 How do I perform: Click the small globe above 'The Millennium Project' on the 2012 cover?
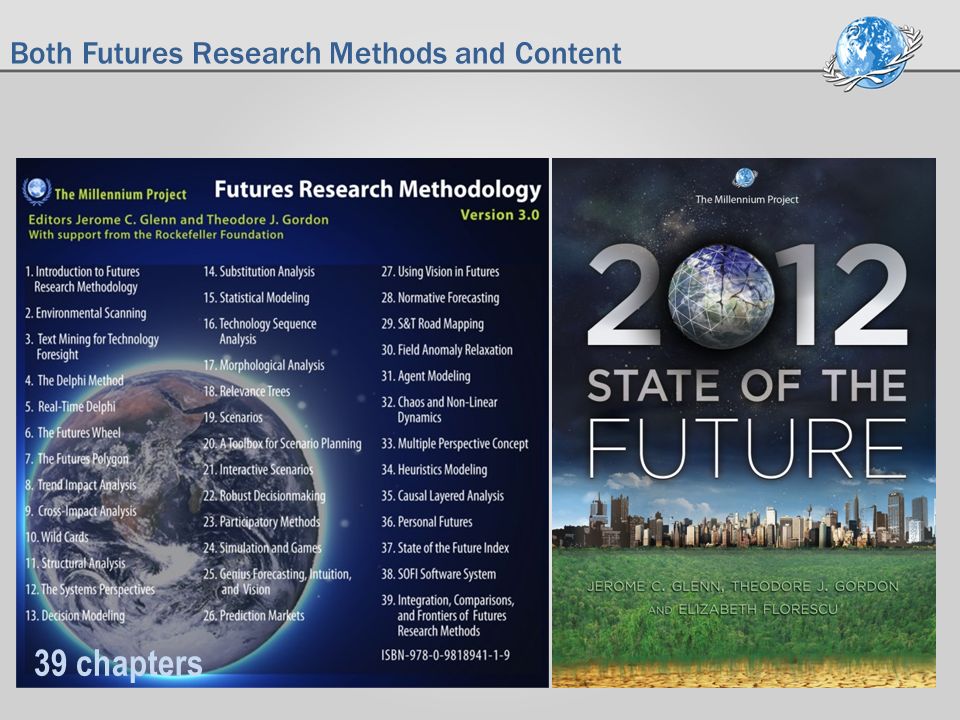744,178
